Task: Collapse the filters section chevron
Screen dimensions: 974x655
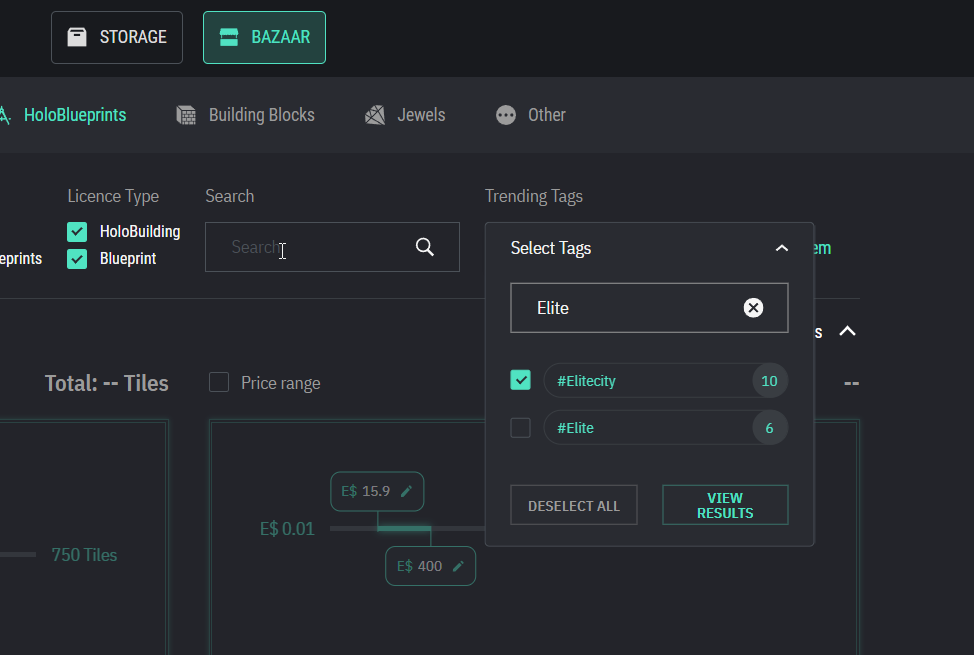Action: tap(847, 331)
